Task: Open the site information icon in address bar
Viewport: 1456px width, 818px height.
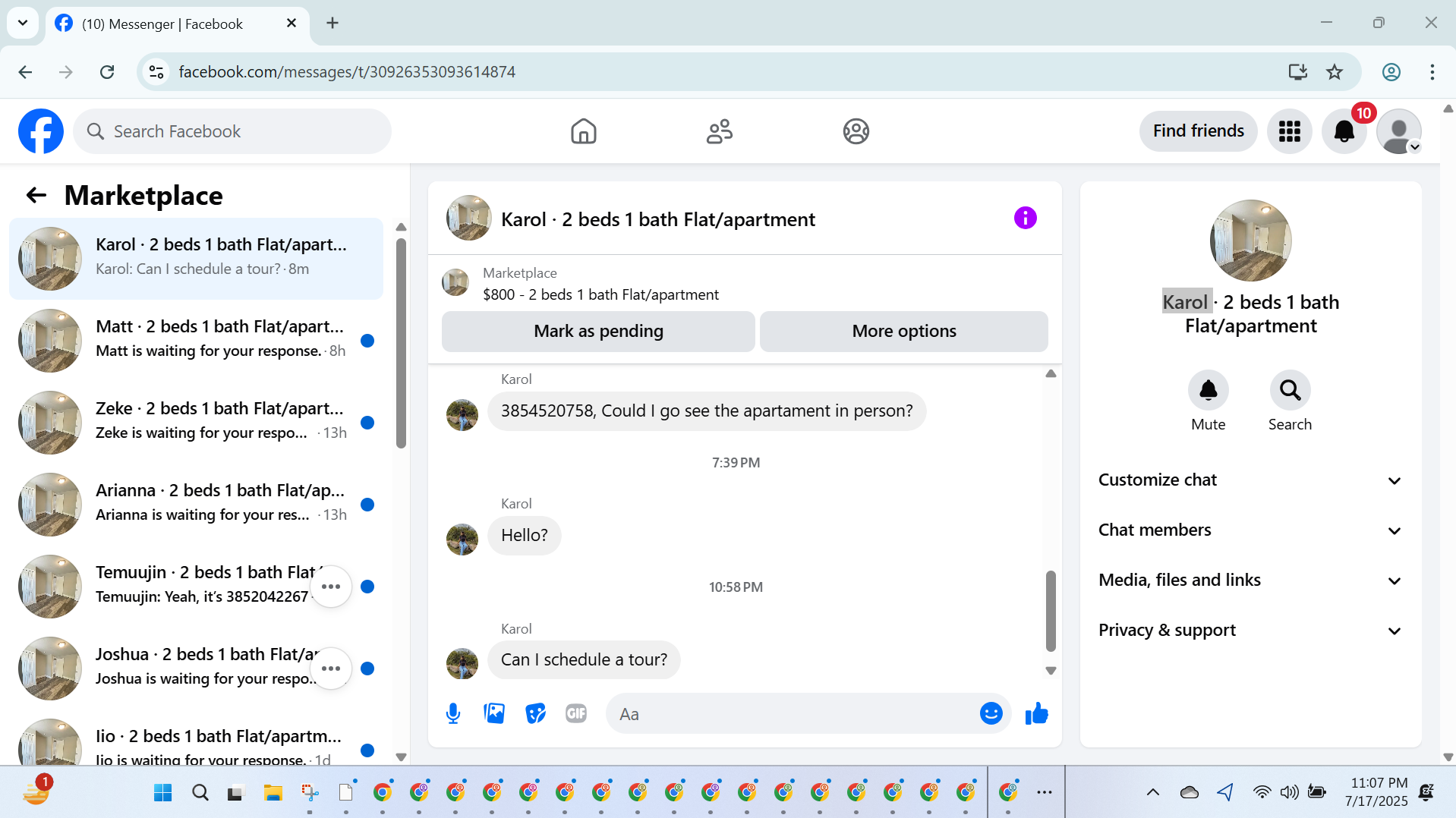Action: point(156,72)
